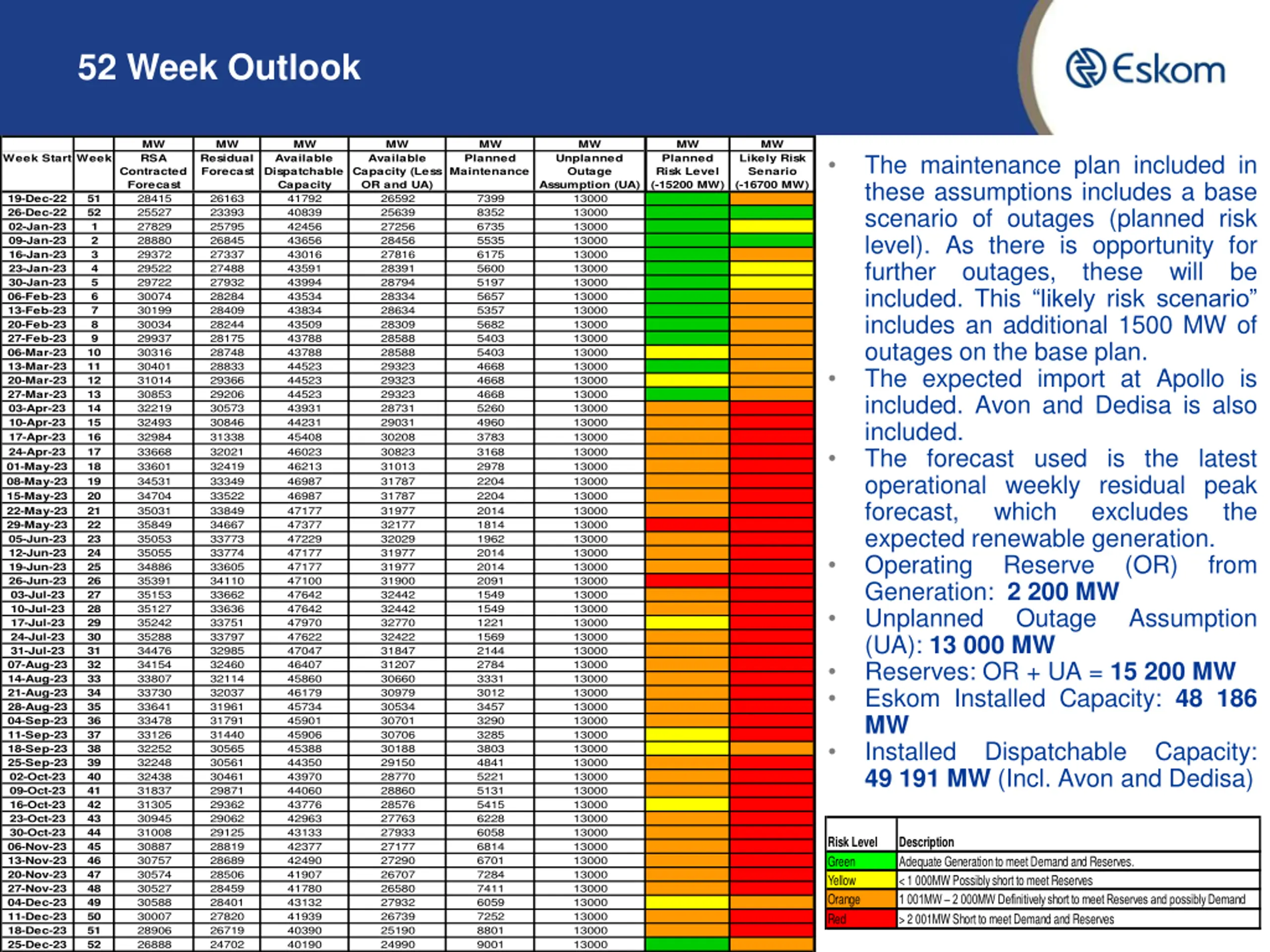
Task: Click the planned maintenance value 1221
Action: (490, 623)
